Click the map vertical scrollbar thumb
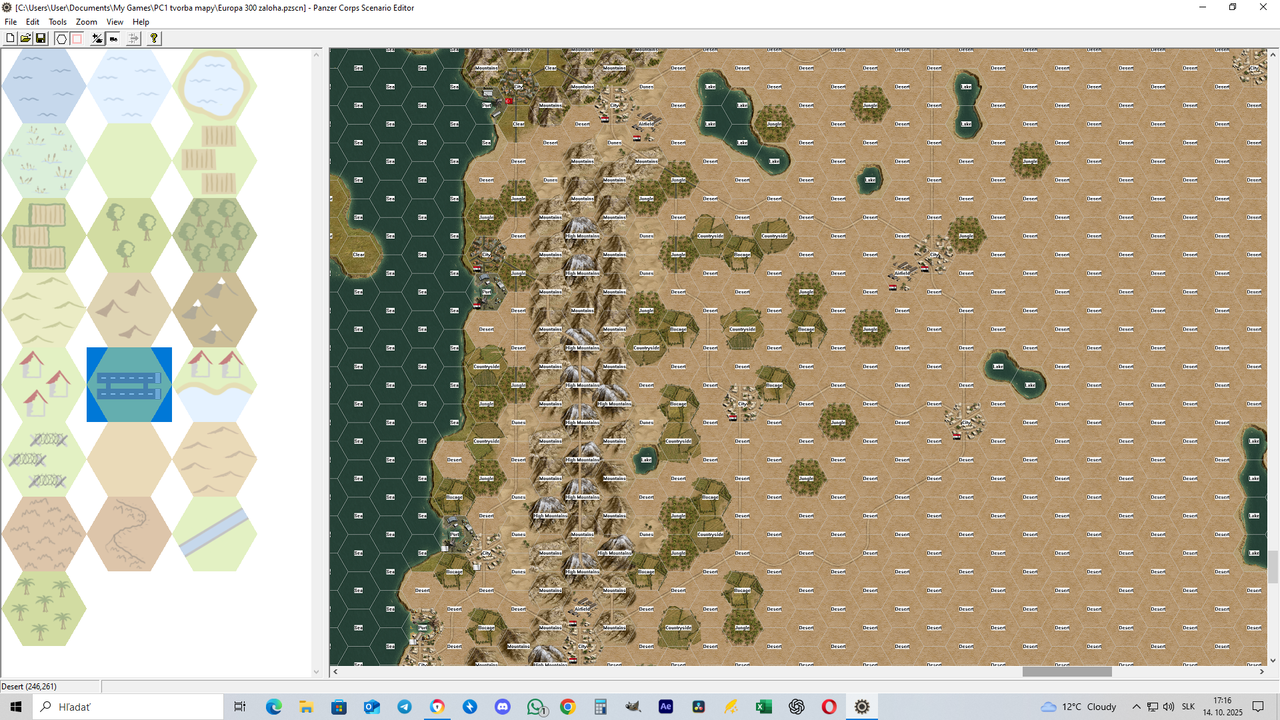1280x720 pixels. click(1273, 566)
